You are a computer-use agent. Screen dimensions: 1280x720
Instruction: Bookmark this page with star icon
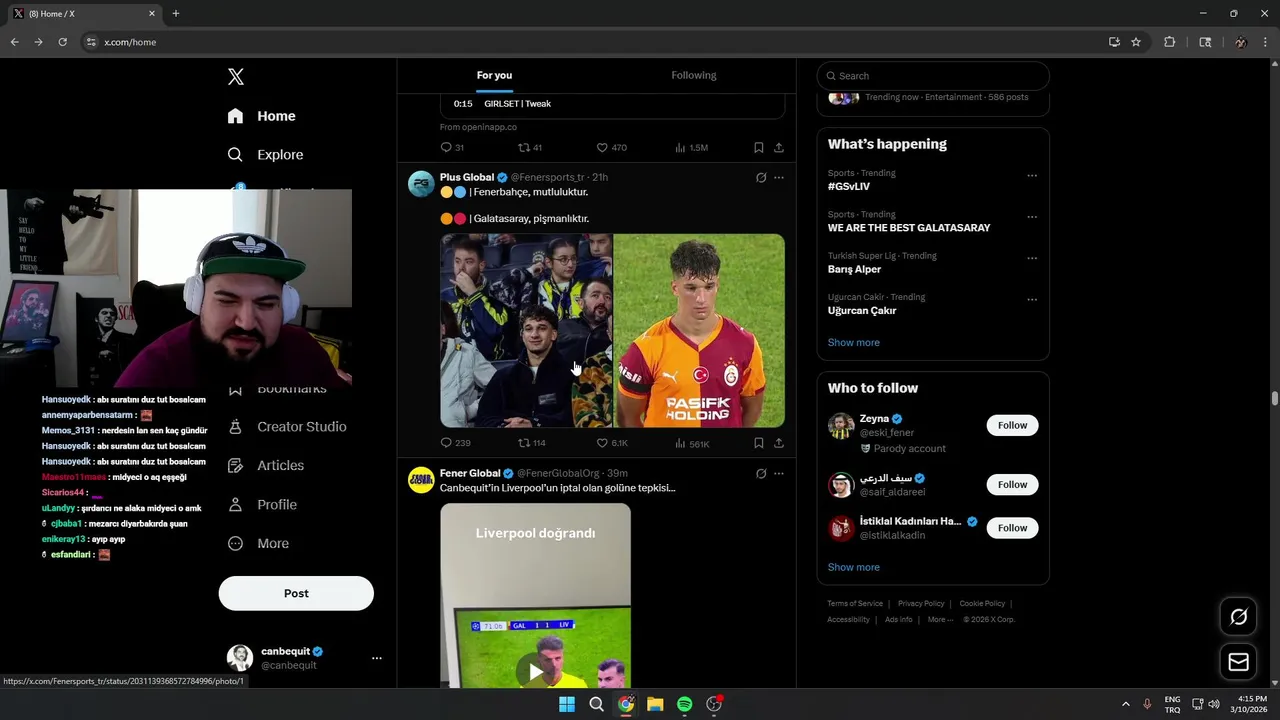point(1136,42)
